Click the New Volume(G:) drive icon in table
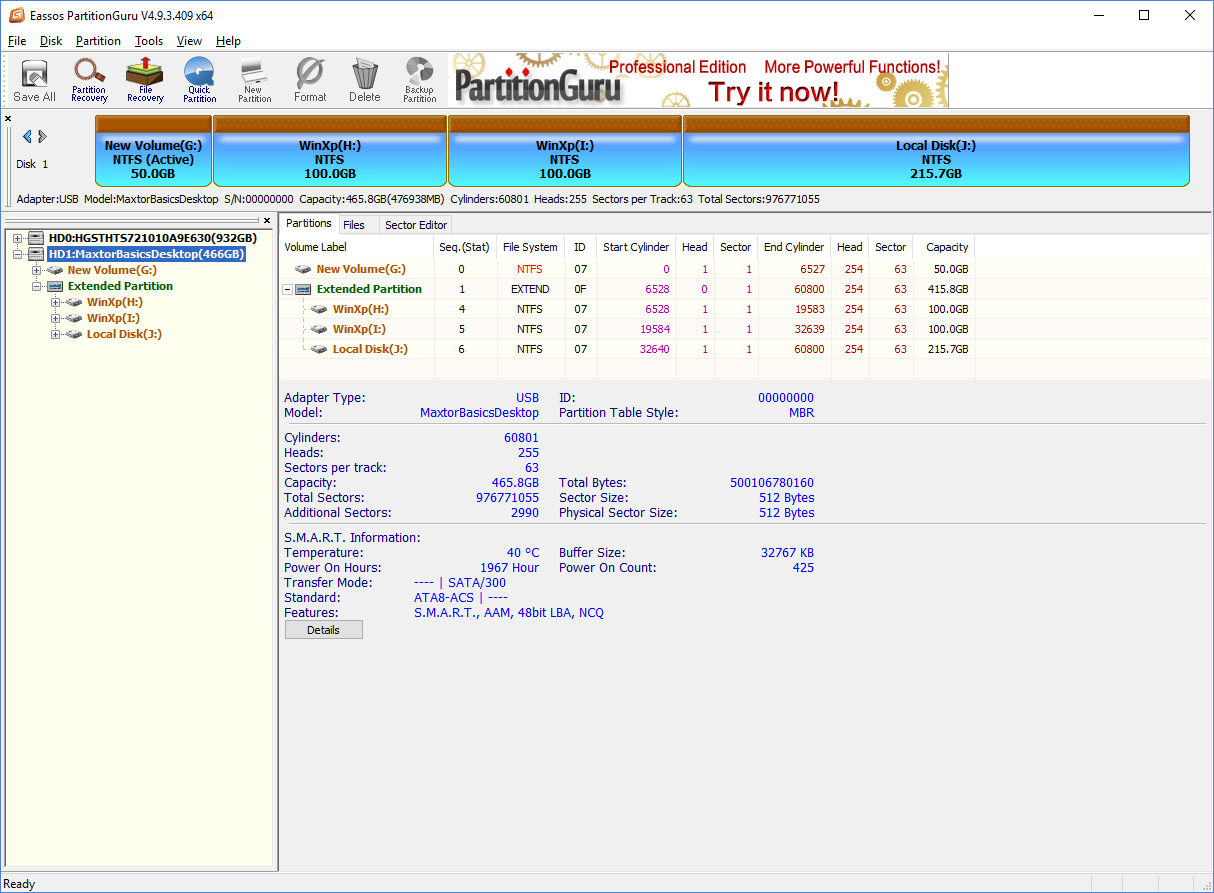1214x893 pixels. tap(303, 269)
